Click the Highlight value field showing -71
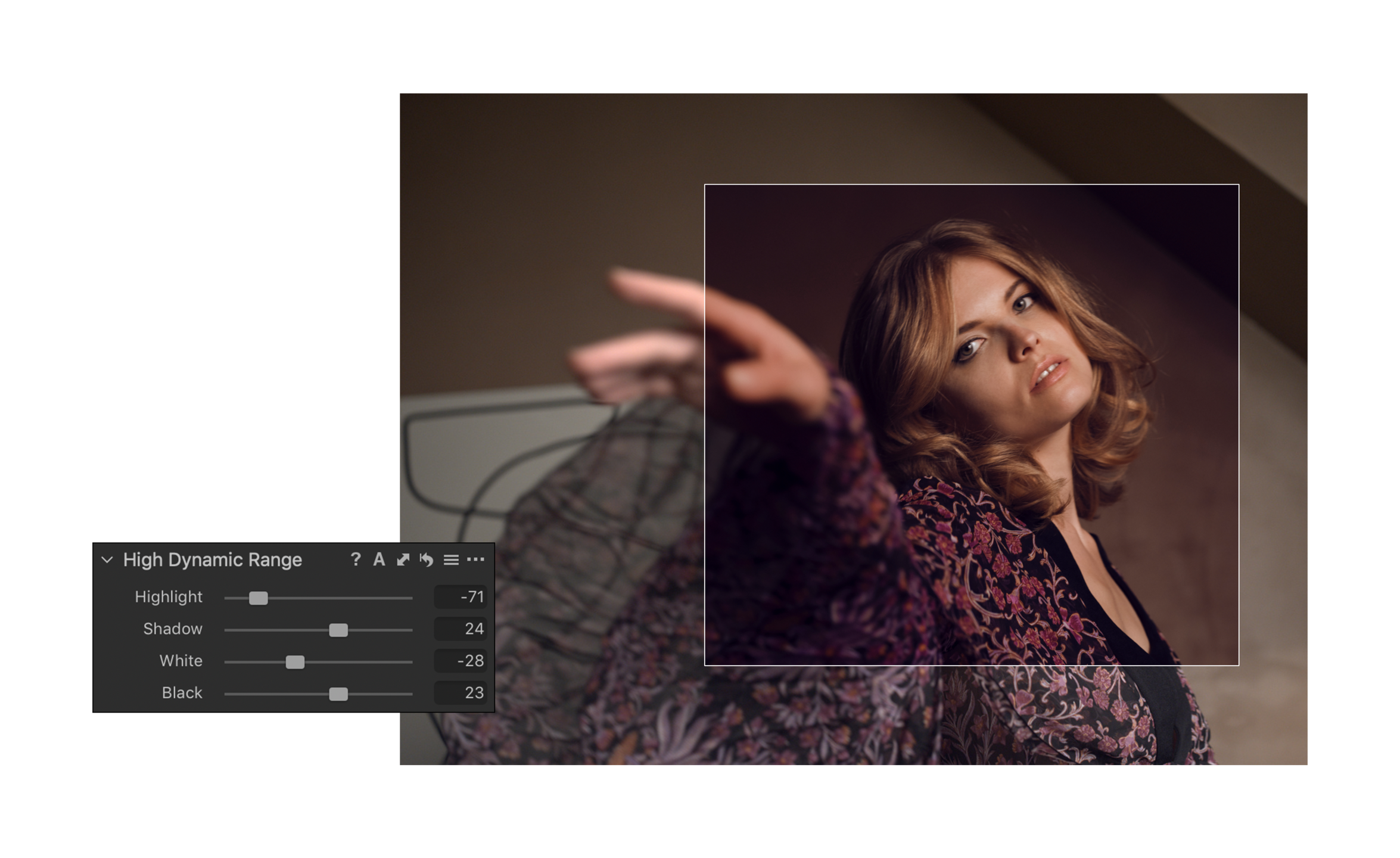 tap(461, 597)
